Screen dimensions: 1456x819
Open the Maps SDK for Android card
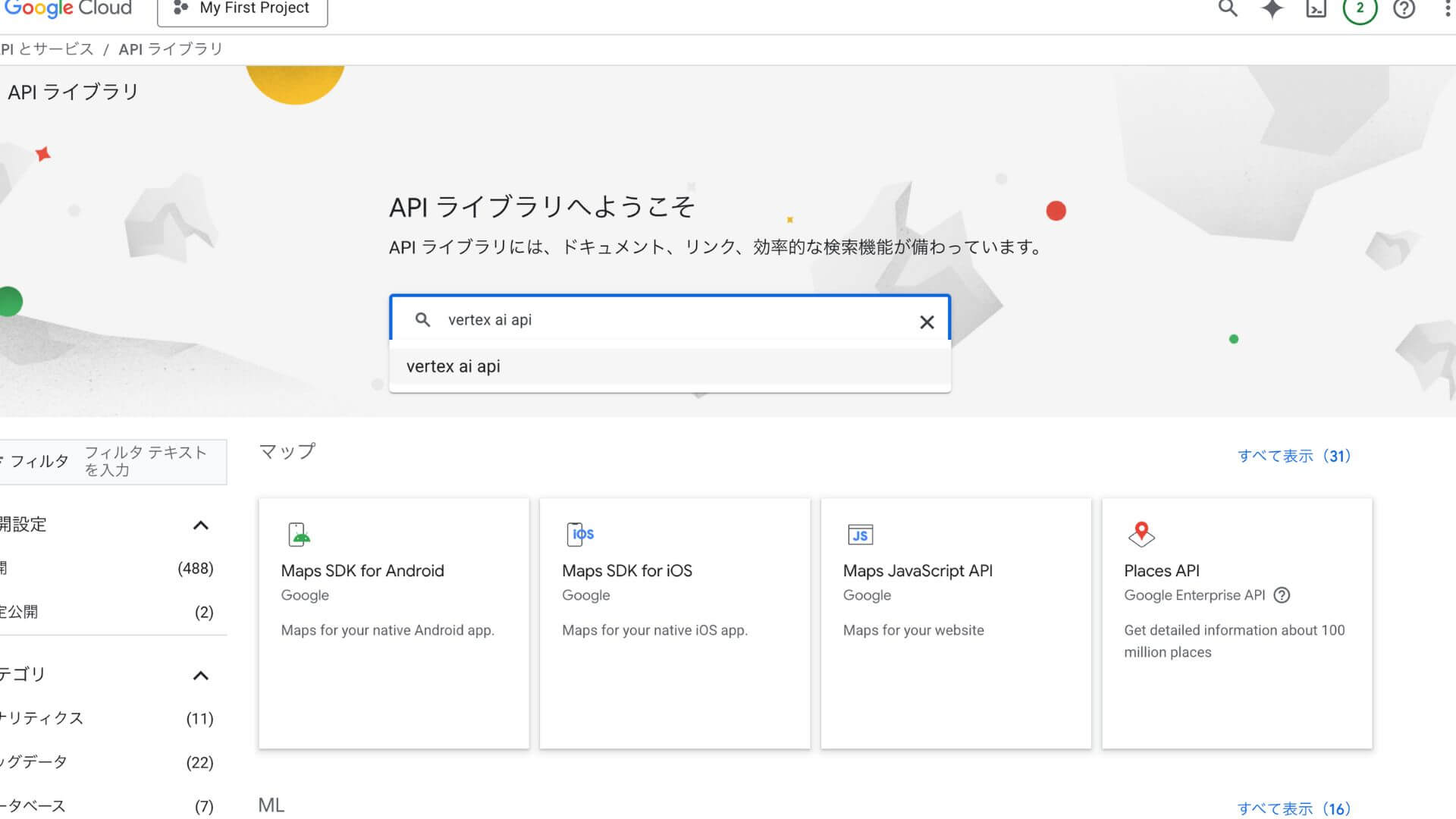(x=394, y=623)
